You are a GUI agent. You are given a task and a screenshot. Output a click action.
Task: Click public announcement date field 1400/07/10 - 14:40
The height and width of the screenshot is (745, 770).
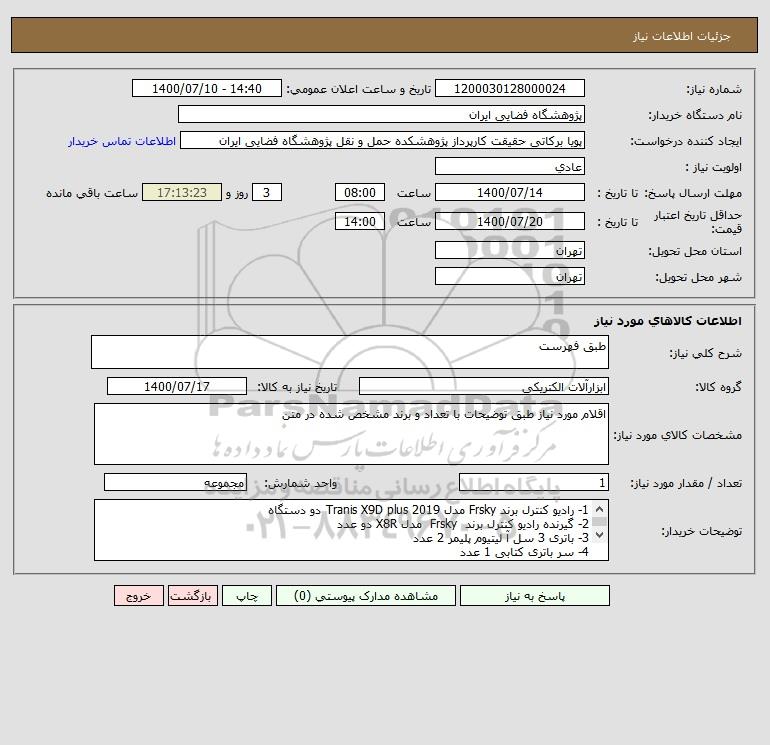click(x=207, y=88)
